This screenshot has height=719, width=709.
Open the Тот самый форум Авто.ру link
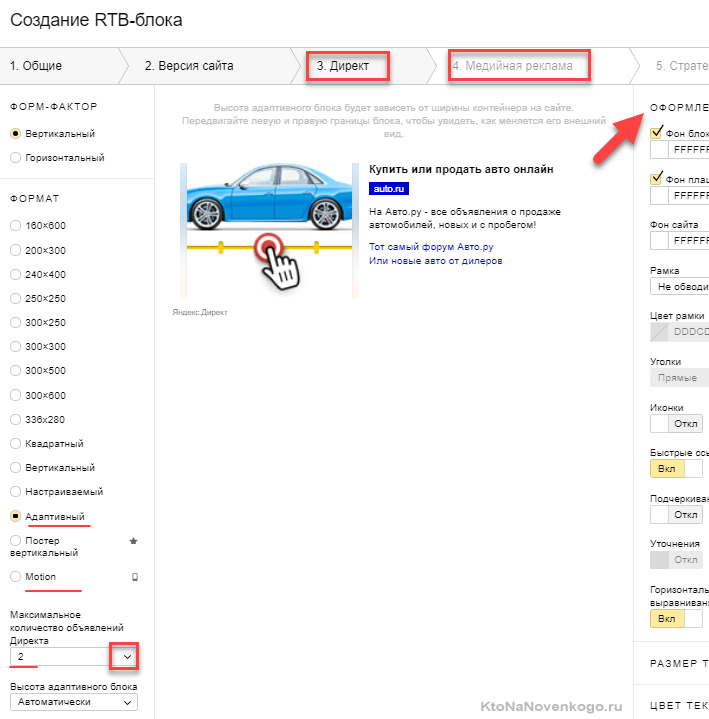431,247
